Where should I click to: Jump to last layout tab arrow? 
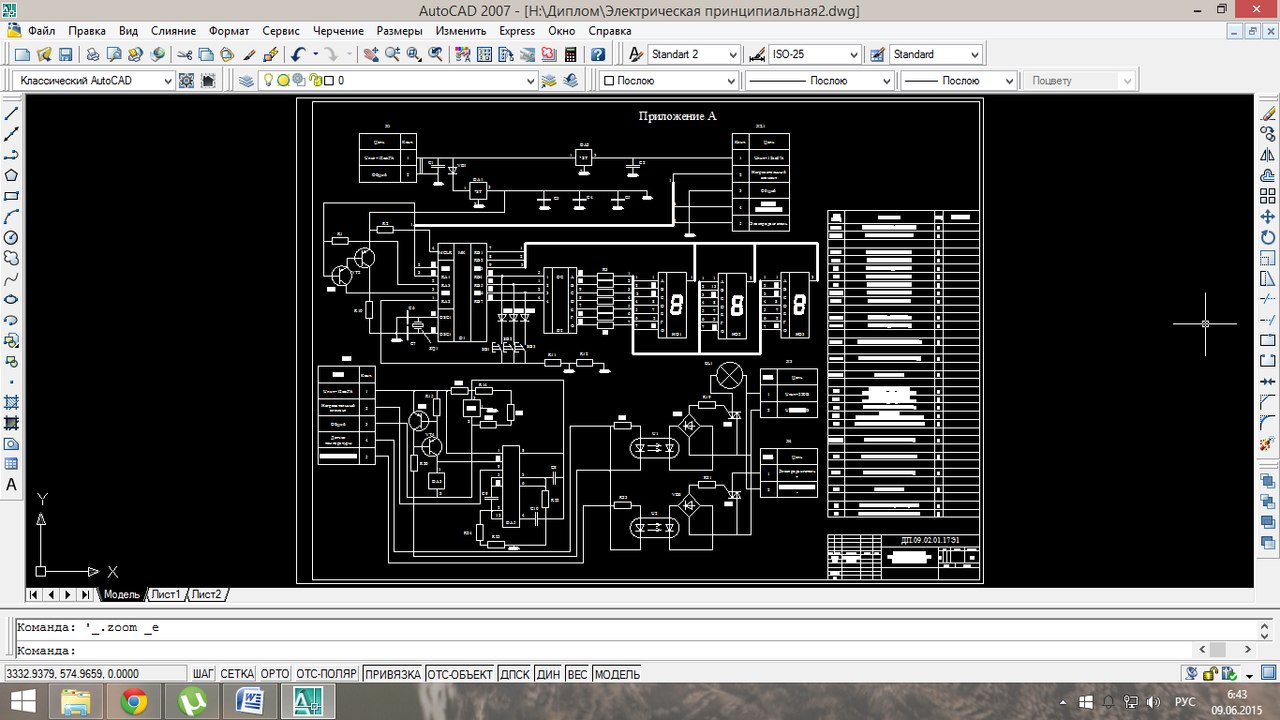[x=86, y=594]
